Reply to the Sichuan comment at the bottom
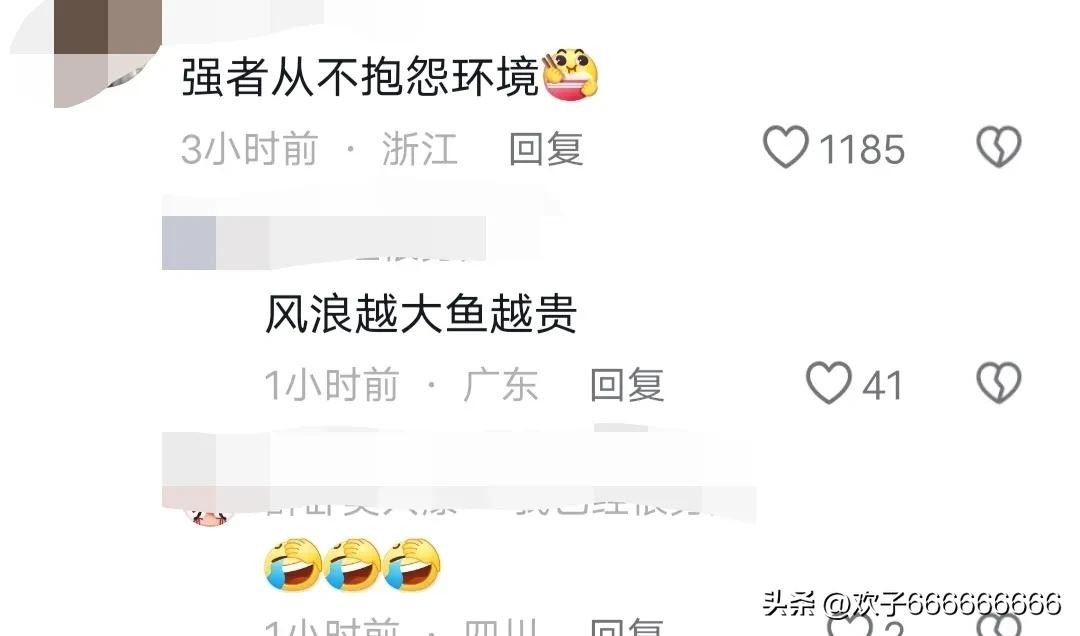The width and height of the screenshot is (1080, 636). [627, 626]
